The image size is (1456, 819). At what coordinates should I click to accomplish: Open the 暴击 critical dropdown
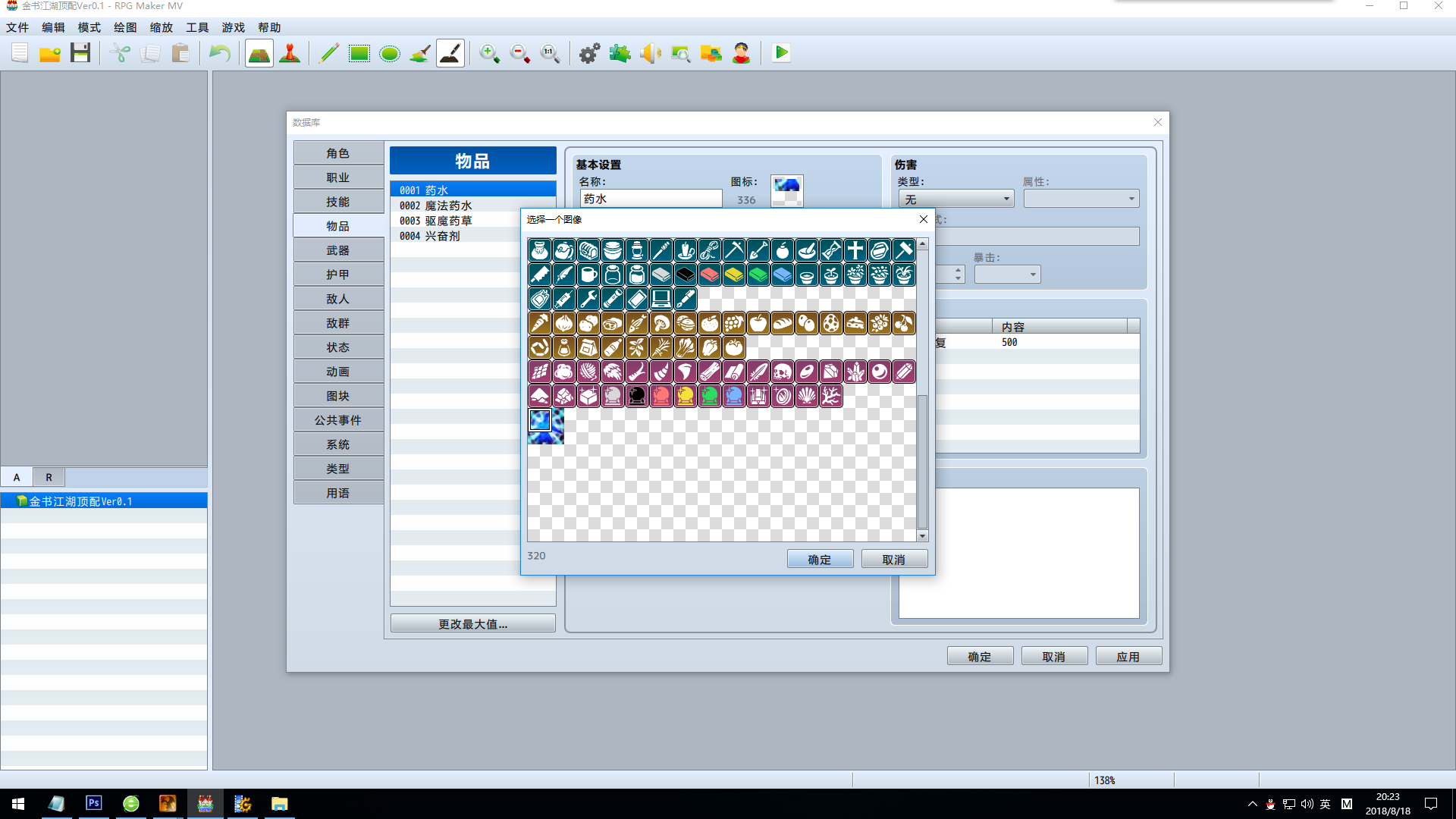click(1007, 275)
